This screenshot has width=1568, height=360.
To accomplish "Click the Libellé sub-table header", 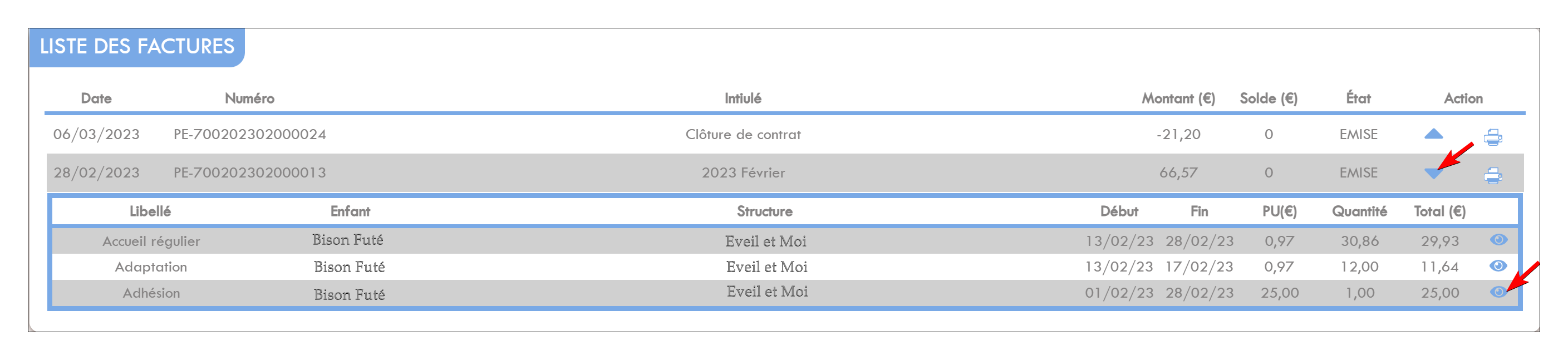I will coord(150,211).
